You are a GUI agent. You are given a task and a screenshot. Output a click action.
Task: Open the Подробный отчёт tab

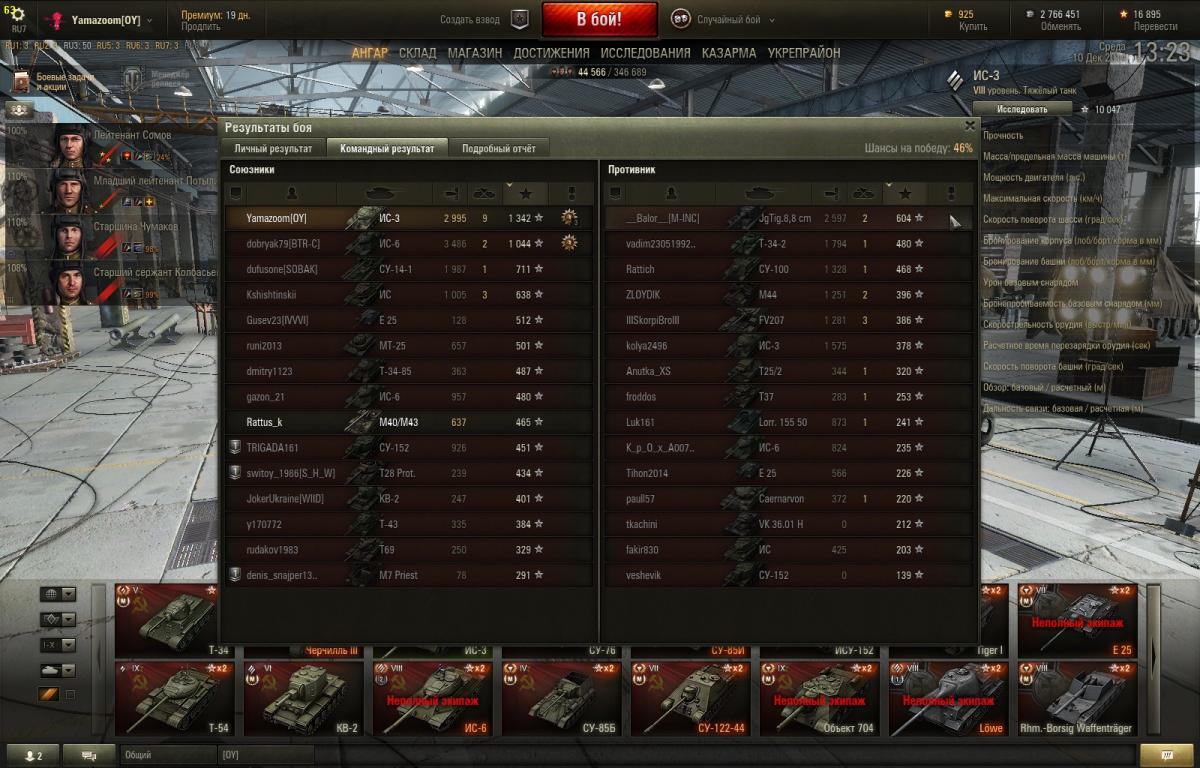tap(498, 148)
